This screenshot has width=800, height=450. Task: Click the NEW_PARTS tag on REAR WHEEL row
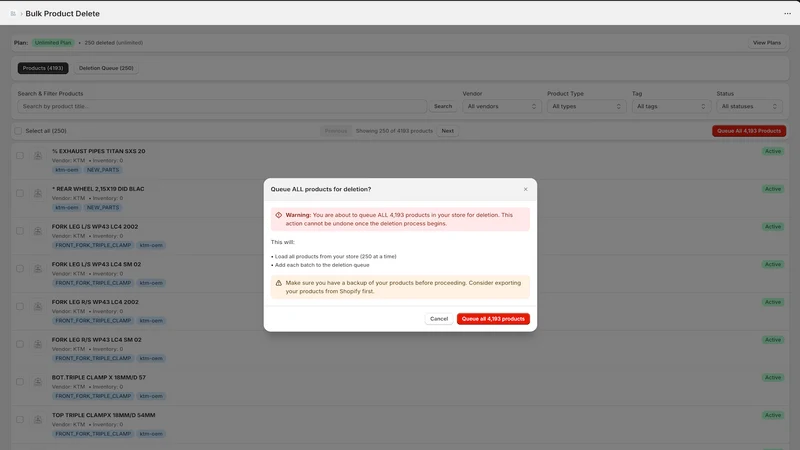click(x=103, y=208)
